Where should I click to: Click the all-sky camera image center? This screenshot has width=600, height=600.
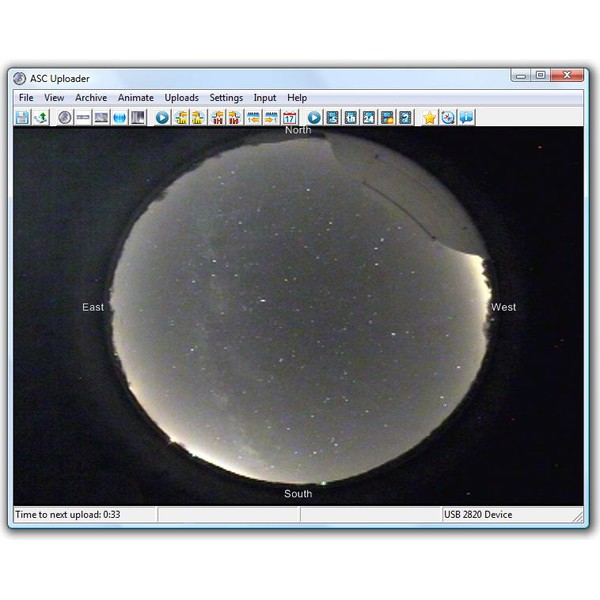(298, 310)
